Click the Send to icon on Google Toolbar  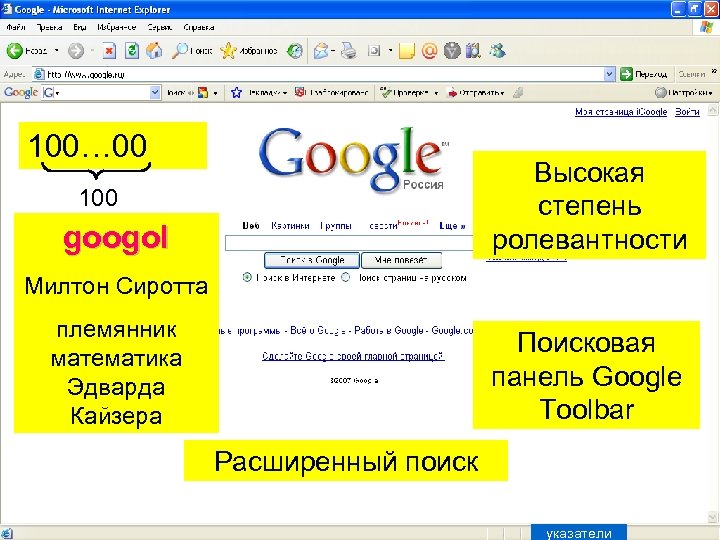pos(453,93)
